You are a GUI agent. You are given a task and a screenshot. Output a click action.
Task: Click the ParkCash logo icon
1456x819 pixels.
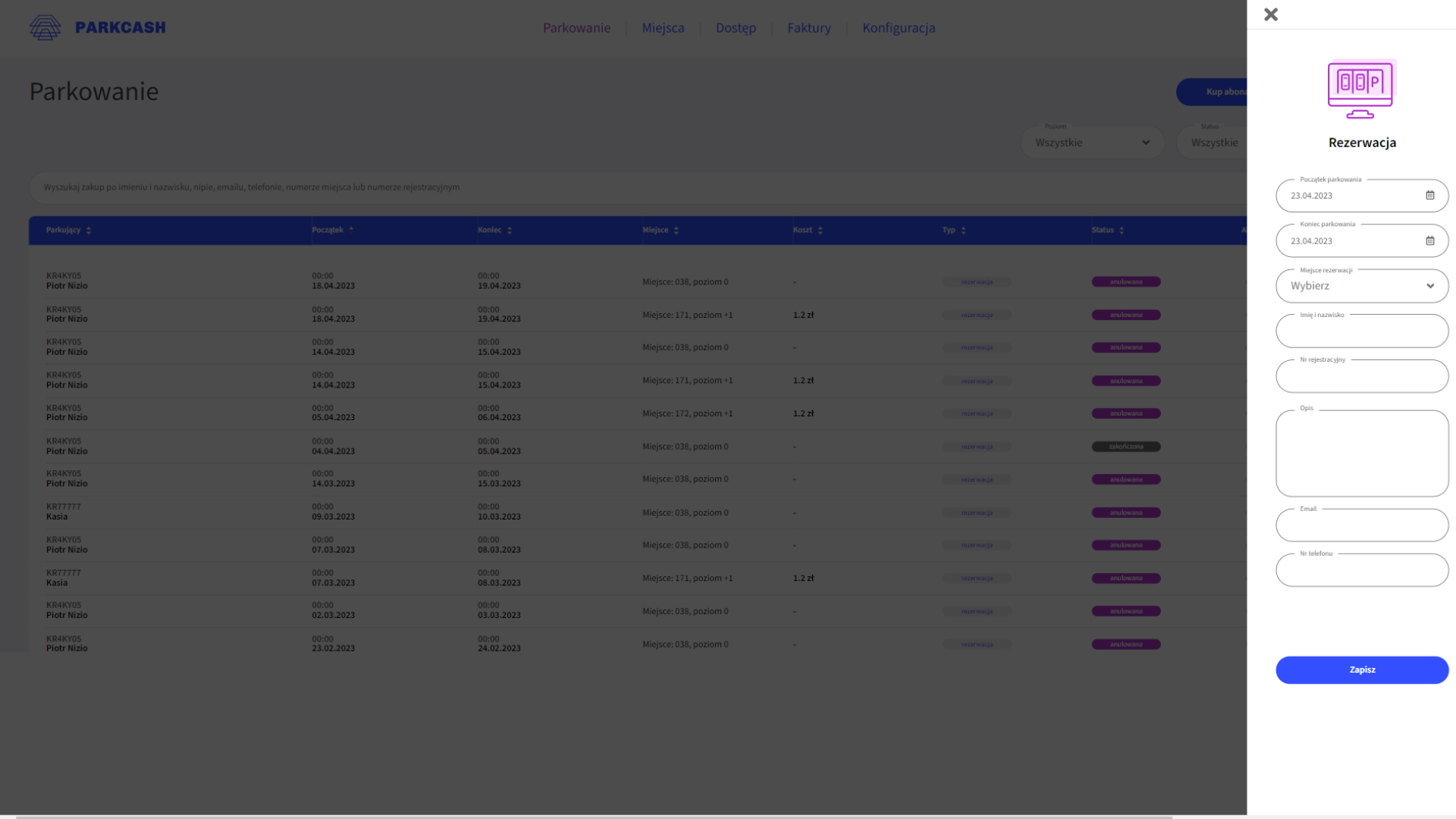point(45,27)
